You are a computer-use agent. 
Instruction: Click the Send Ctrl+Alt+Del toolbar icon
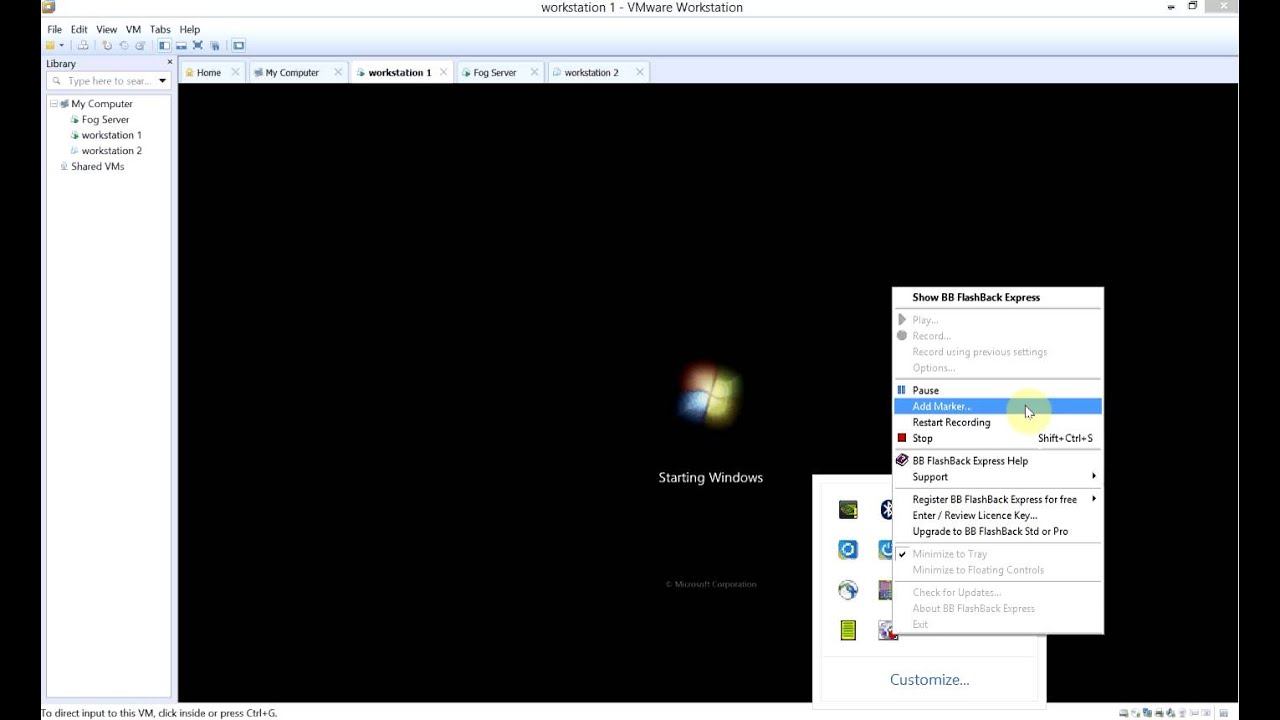click(x=83, y=45)
